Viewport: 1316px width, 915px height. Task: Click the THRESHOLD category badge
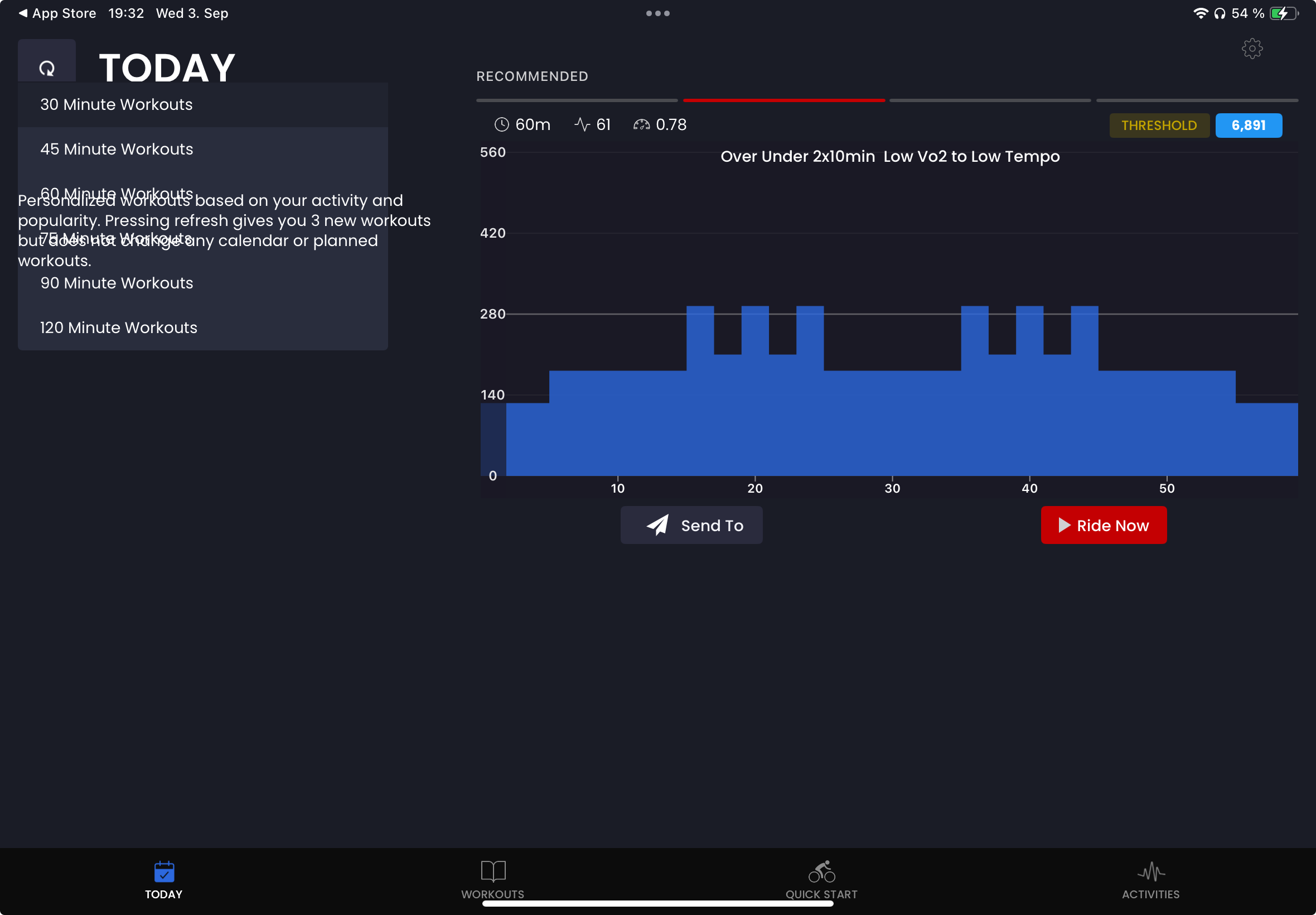point(1159,126)
